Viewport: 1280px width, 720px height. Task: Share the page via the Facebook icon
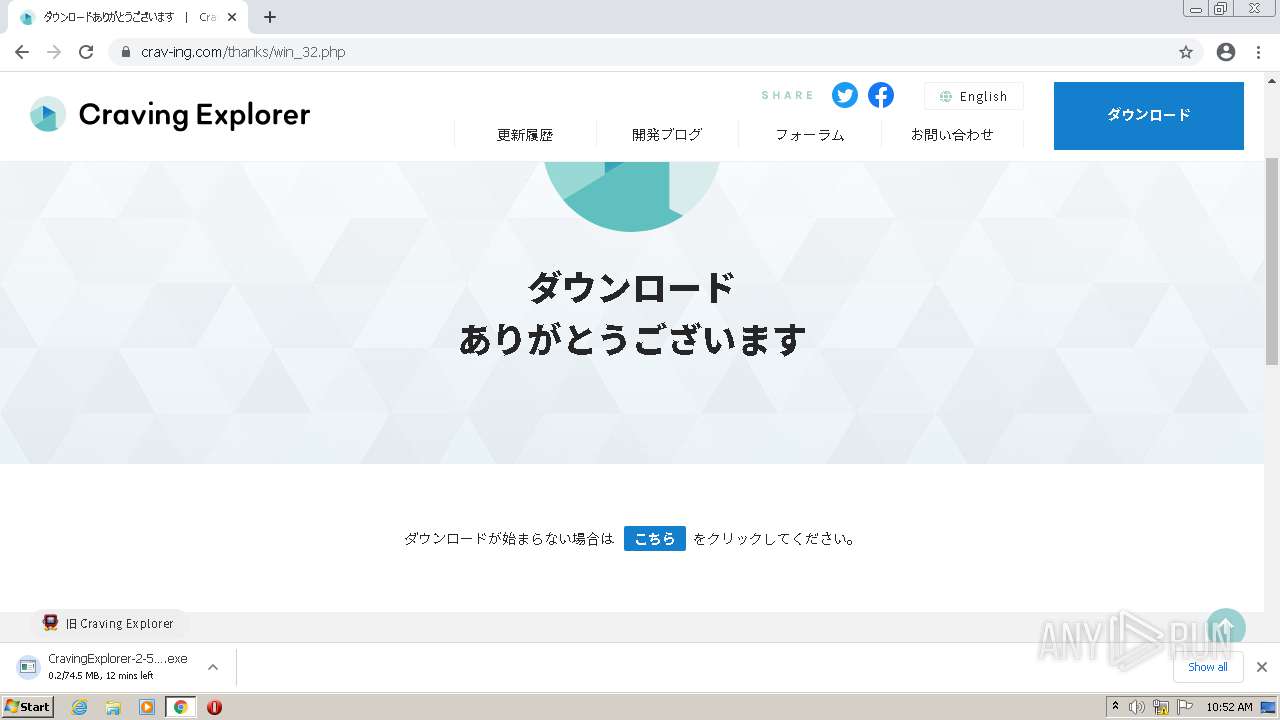pos(881,95)
